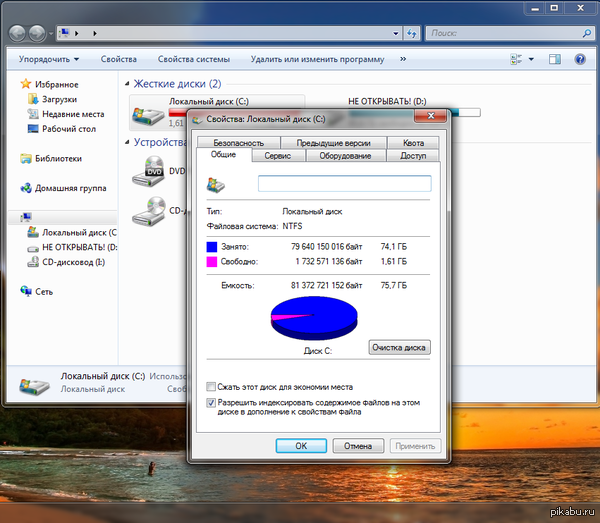Refresh the Explorer view
Screen dimensions: 600x523
pyautogui.click(x=412, y=33)
